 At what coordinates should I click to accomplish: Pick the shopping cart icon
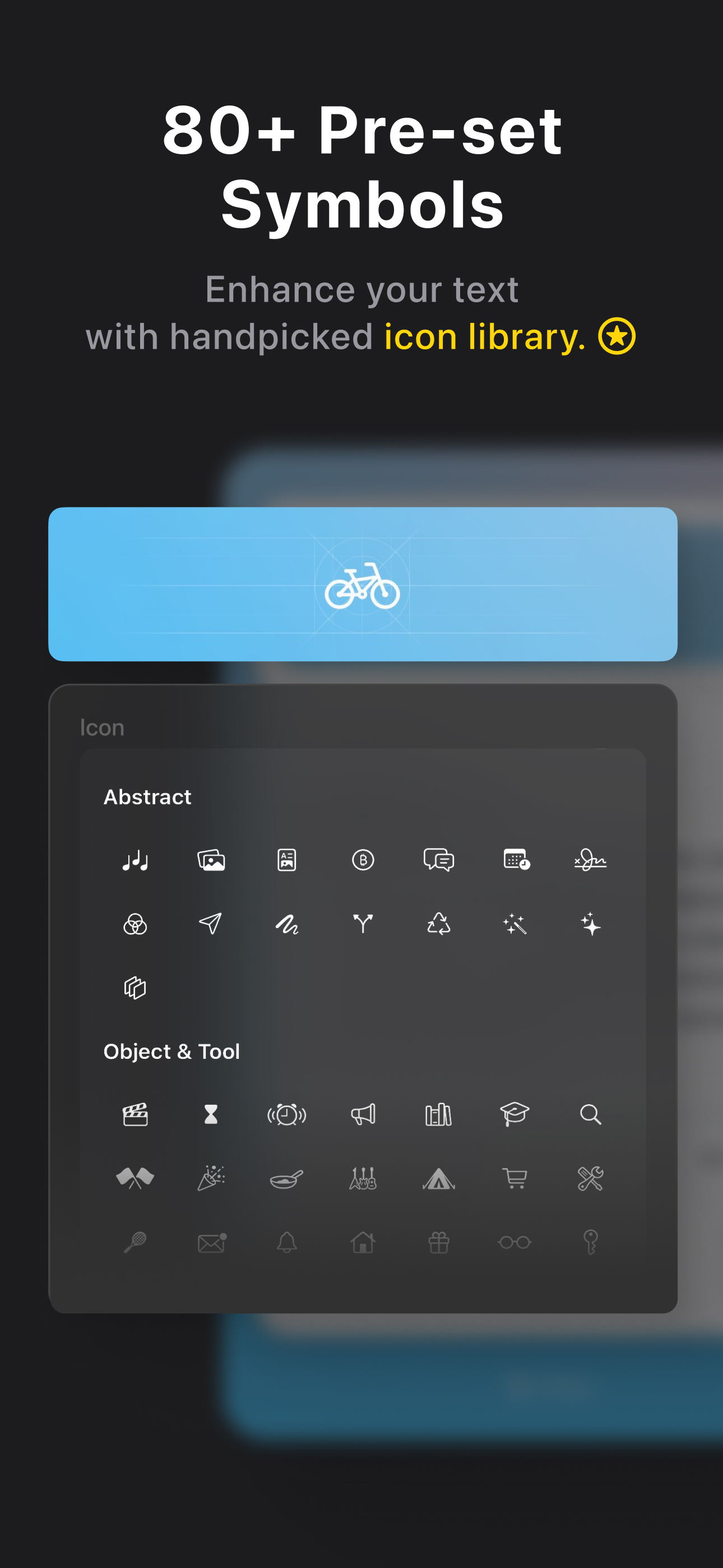[515, 1178]
